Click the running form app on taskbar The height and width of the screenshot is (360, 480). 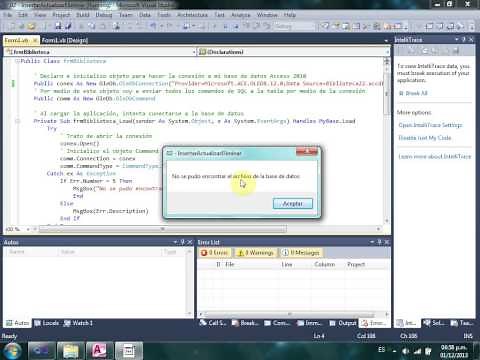pyautogui.click(x=129, y=351)
